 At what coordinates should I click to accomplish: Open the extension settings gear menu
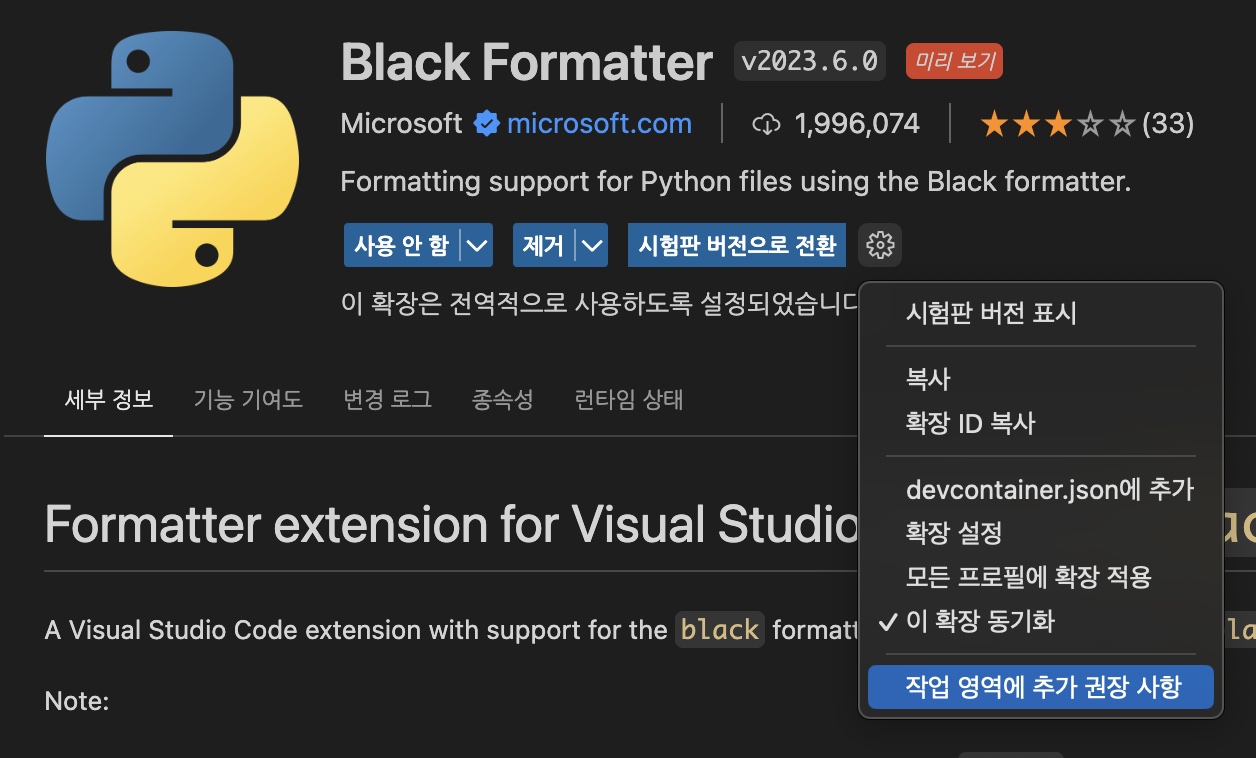880,245
